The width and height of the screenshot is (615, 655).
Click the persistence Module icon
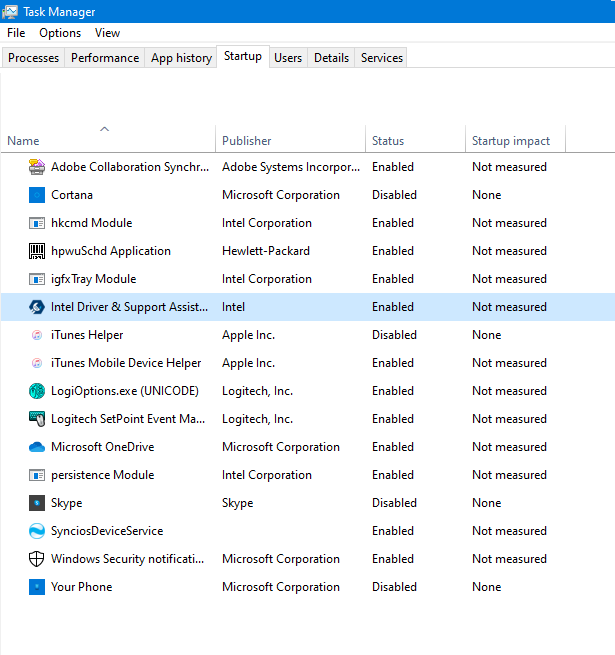(x=37, y=475)
